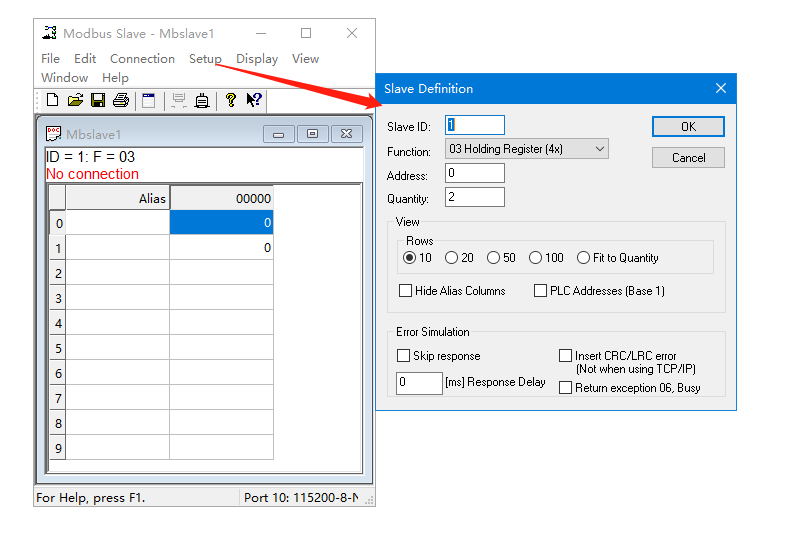
Task: Open slave definition window icon in toolbar
Action: [149, 100]
